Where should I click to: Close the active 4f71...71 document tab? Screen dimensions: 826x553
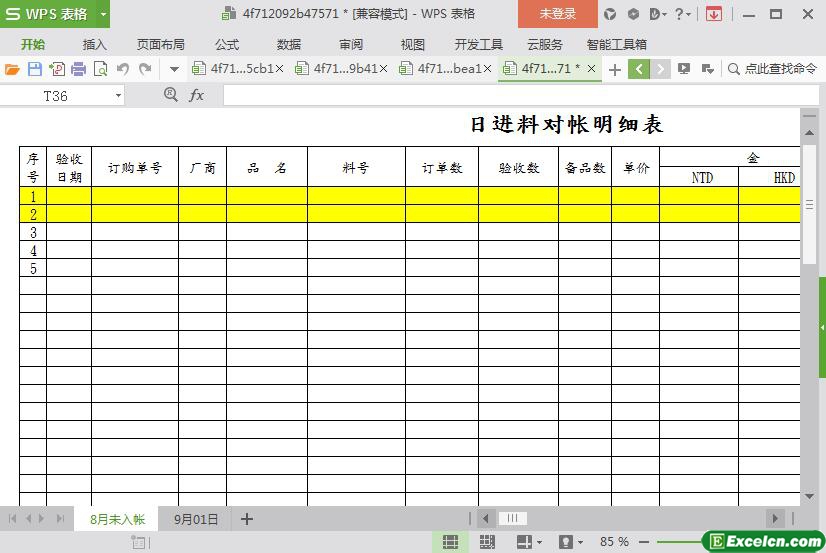(x=592, y=68)
